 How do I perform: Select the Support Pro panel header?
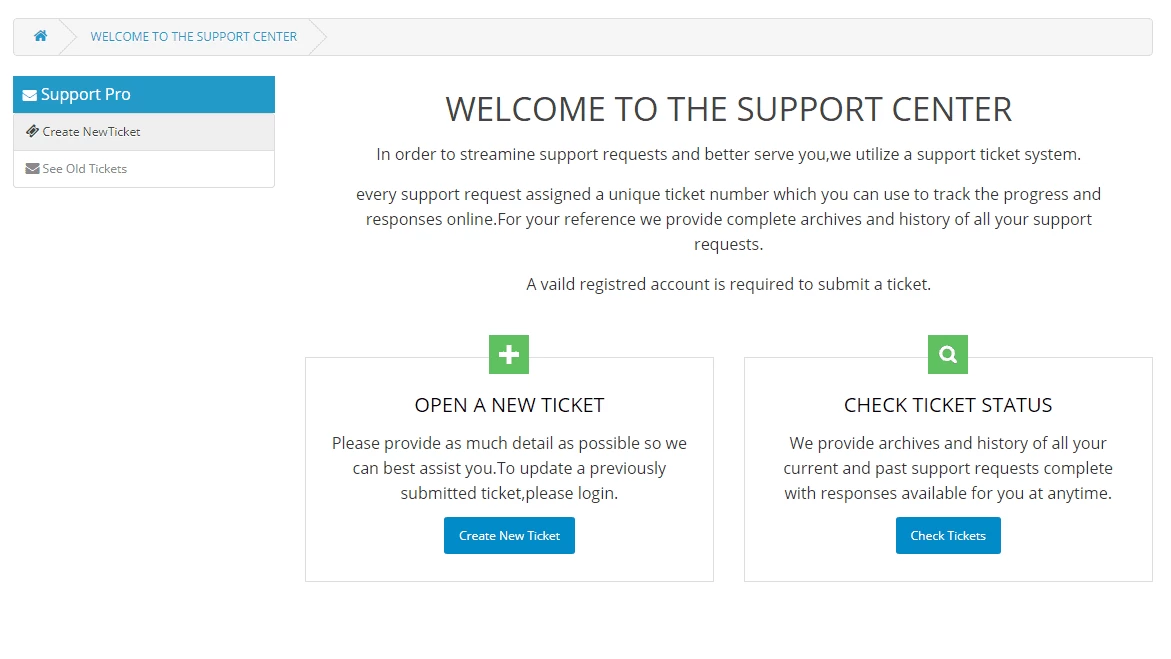(x=143, y=94)
